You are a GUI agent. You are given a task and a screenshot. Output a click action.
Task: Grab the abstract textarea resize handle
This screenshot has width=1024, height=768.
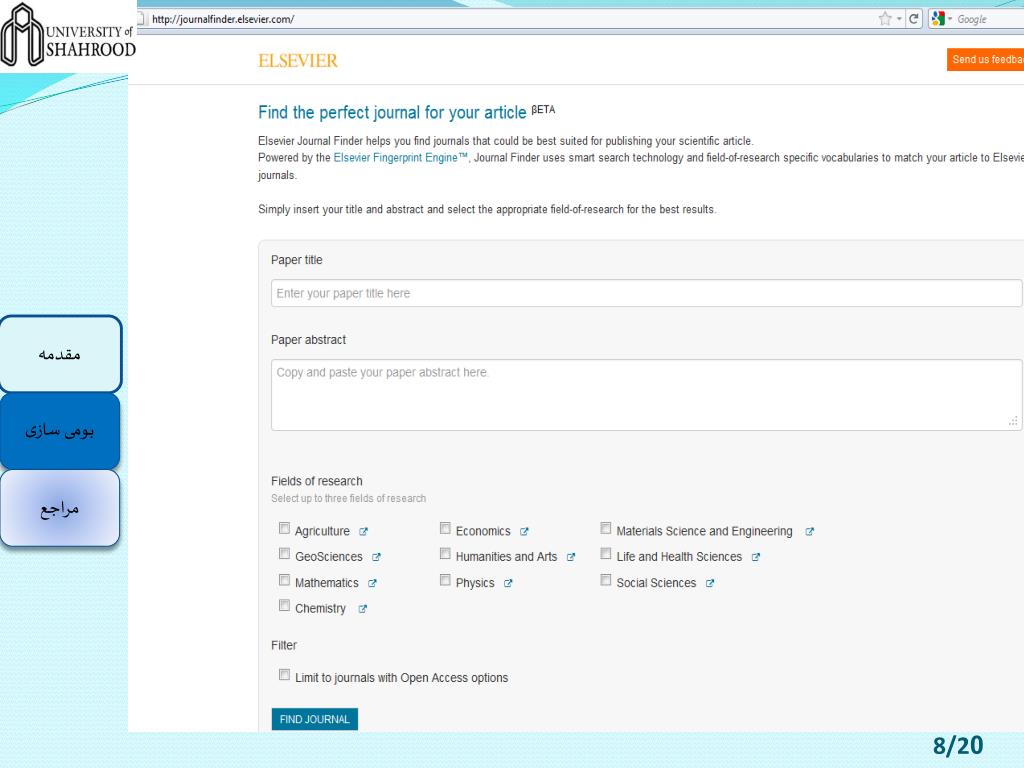(1013, 422)
